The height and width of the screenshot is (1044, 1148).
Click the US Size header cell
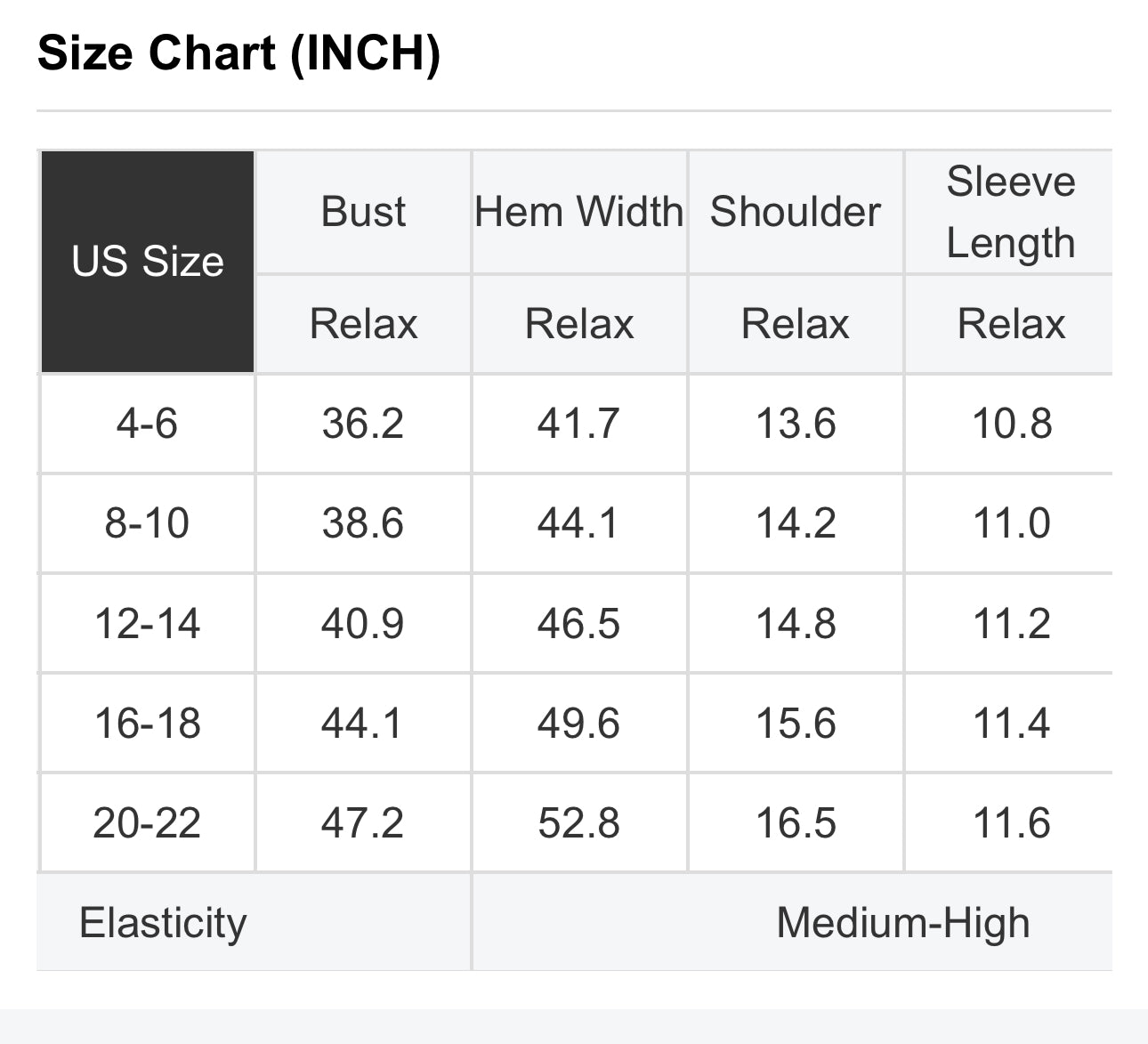click(148, 262)
